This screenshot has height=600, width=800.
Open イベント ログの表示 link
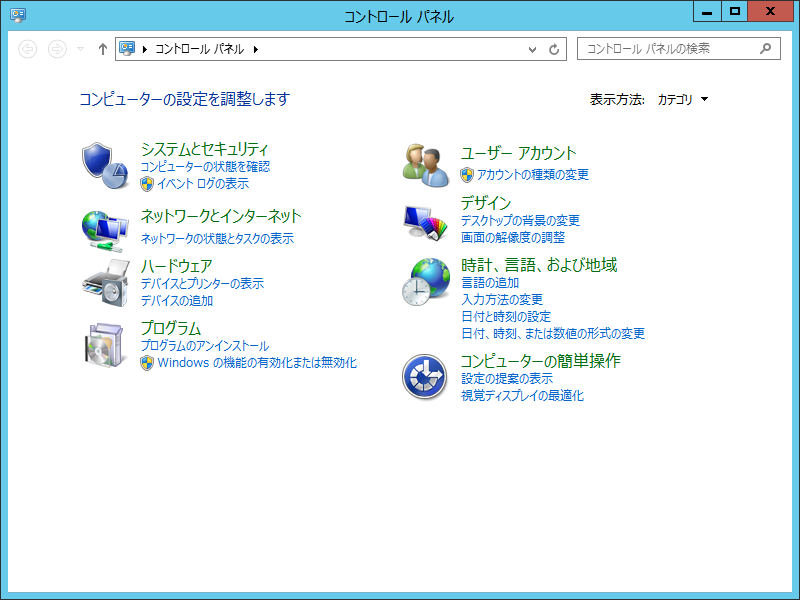click(x=203, y=184)
